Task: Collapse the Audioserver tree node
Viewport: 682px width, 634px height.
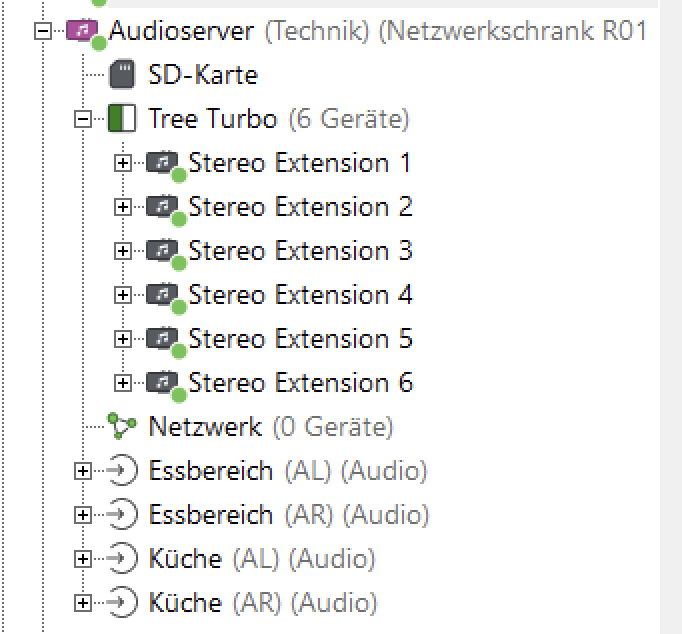Action: click(42, 31)
